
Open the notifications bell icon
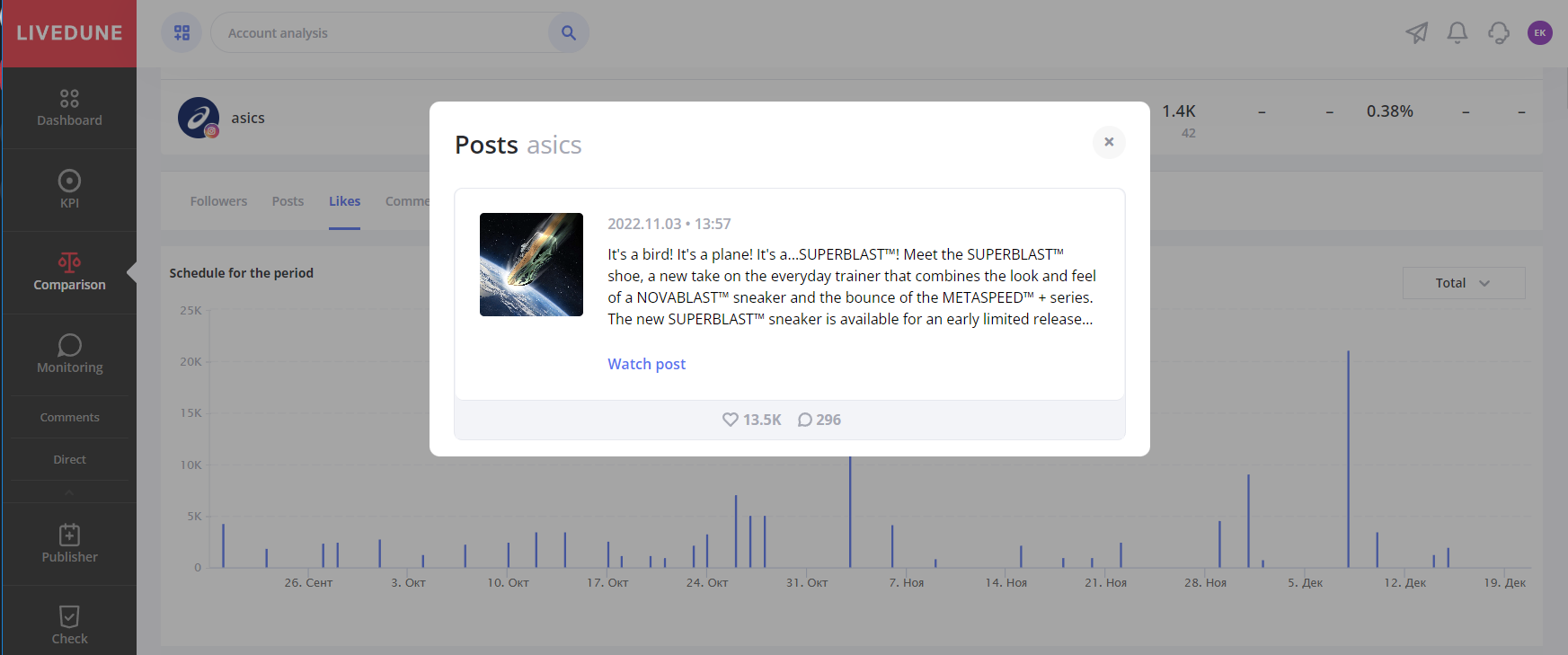pyautogui.click(x=1457, y=33)
